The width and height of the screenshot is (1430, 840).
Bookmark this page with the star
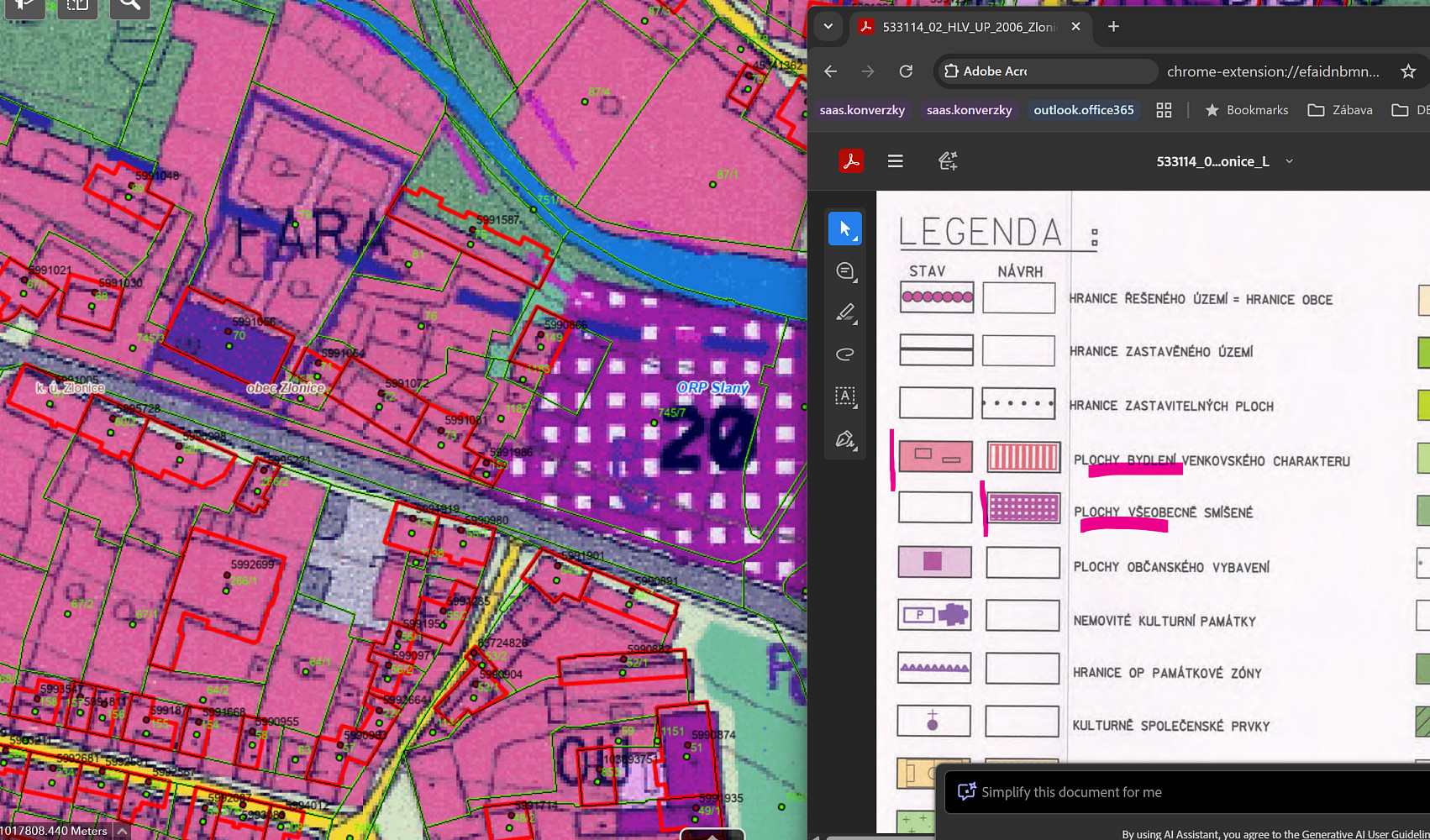tap(1409, 71)
